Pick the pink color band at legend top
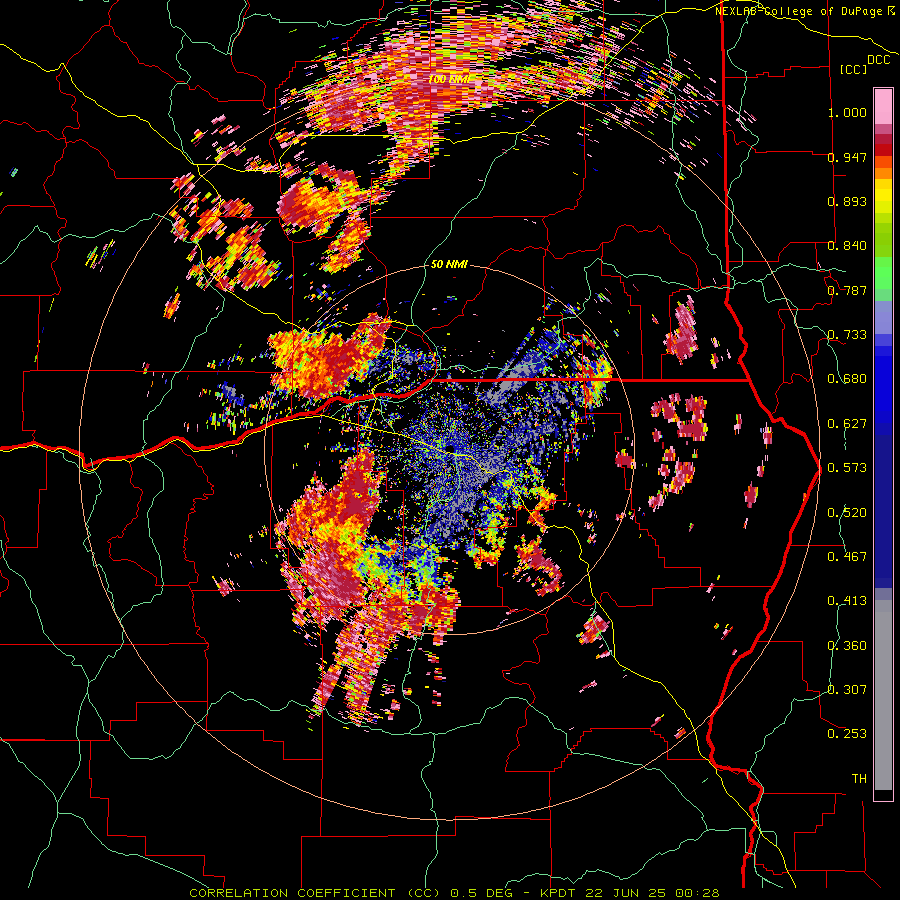Viewport: 900px width, 900px height. [x=883, y=106]
